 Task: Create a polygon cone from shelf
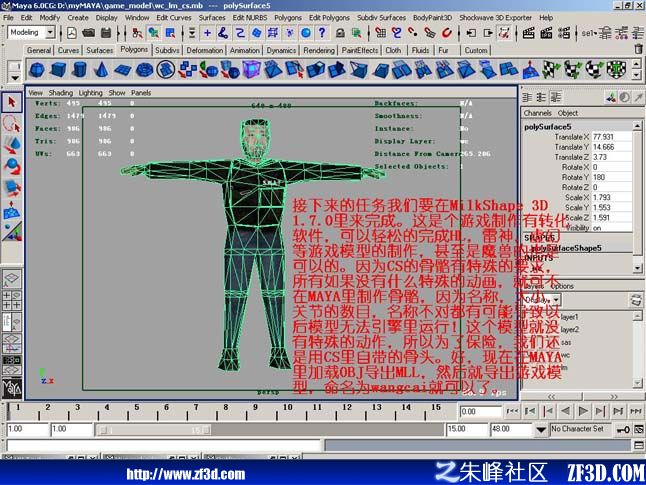pos(101,70)
